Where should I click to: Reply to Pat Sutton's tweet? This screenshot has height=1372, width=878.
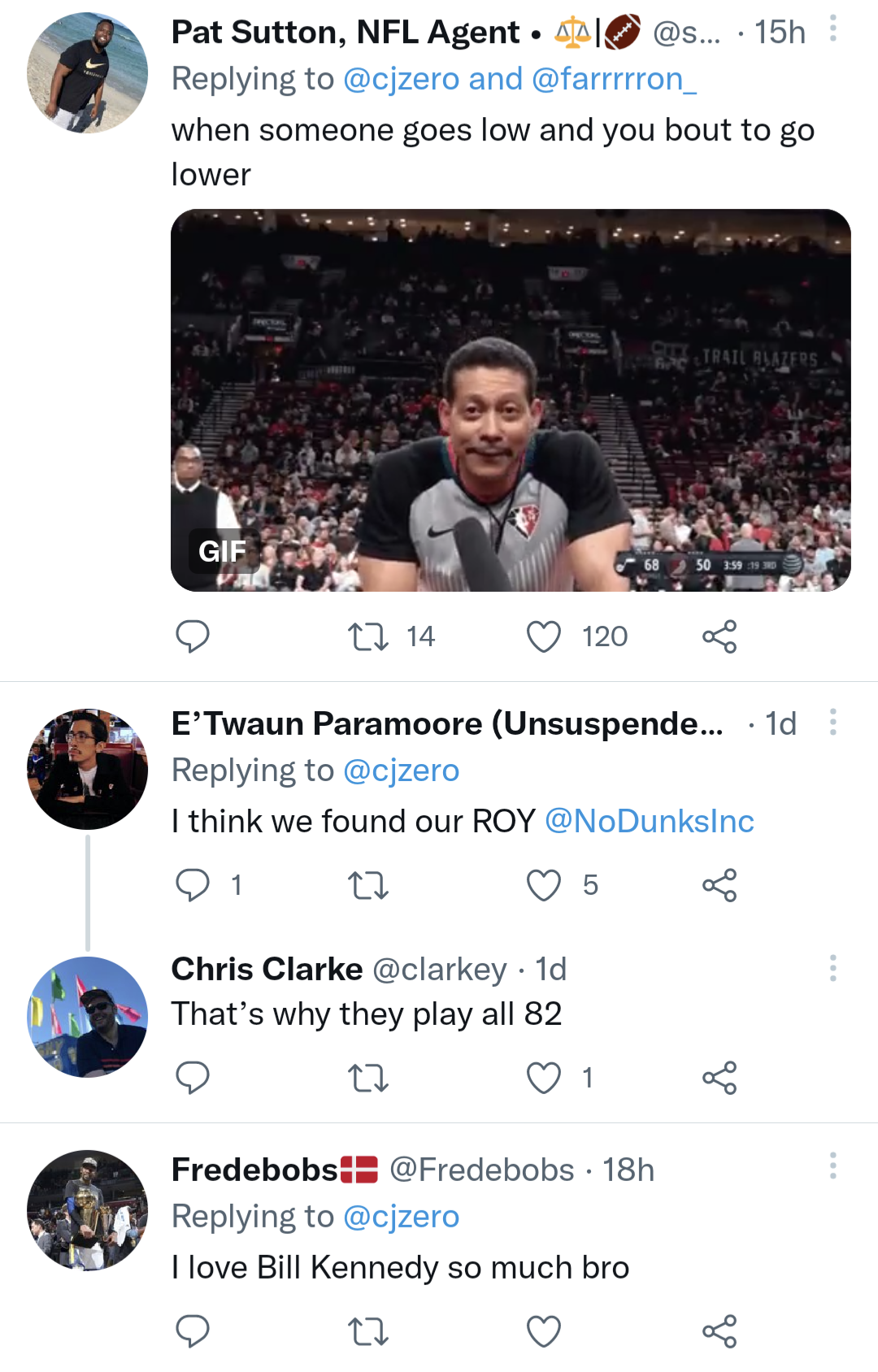click(193, 636)
